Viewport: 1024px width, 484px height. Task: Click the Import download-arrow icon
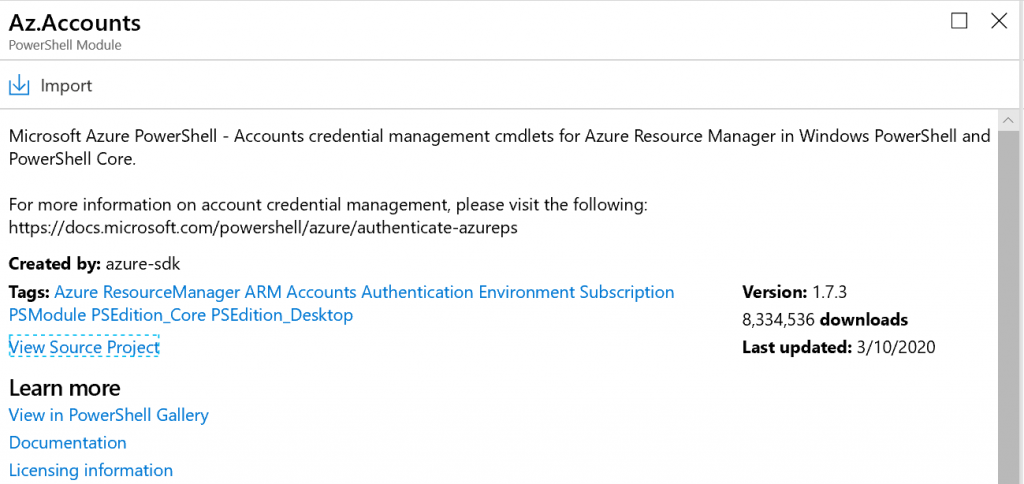coord(19,86)
